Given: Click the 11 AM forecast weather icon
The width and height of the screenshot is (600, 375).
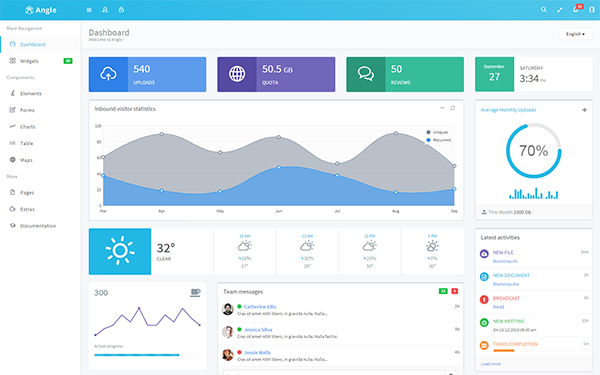Looking at the screenshot, I should (x=307, y=246).
